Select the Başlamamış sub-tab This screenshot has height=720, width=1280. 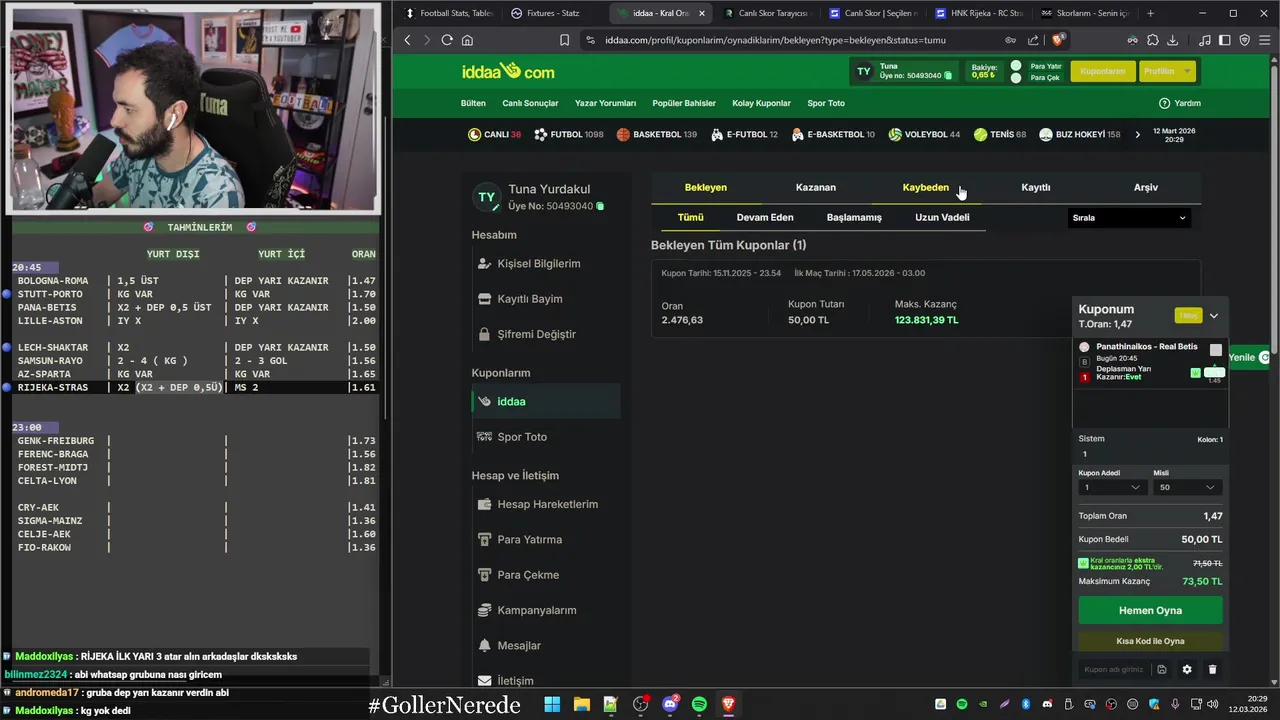point(854,217)
